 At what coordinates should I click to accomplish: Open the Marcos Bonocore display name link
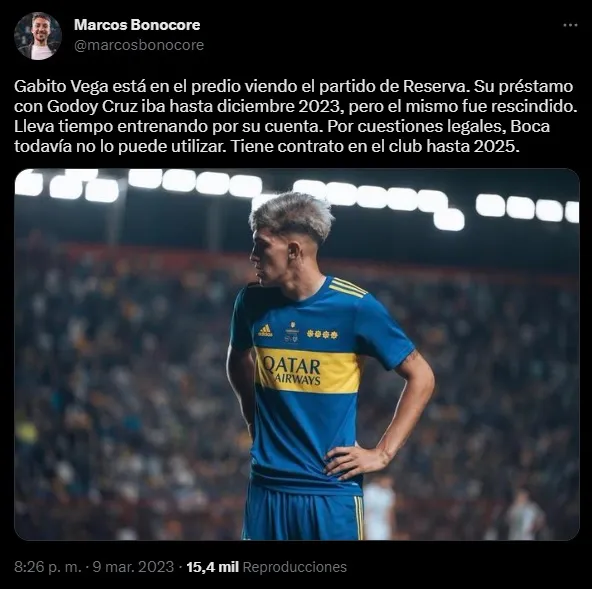coord(137,25)
